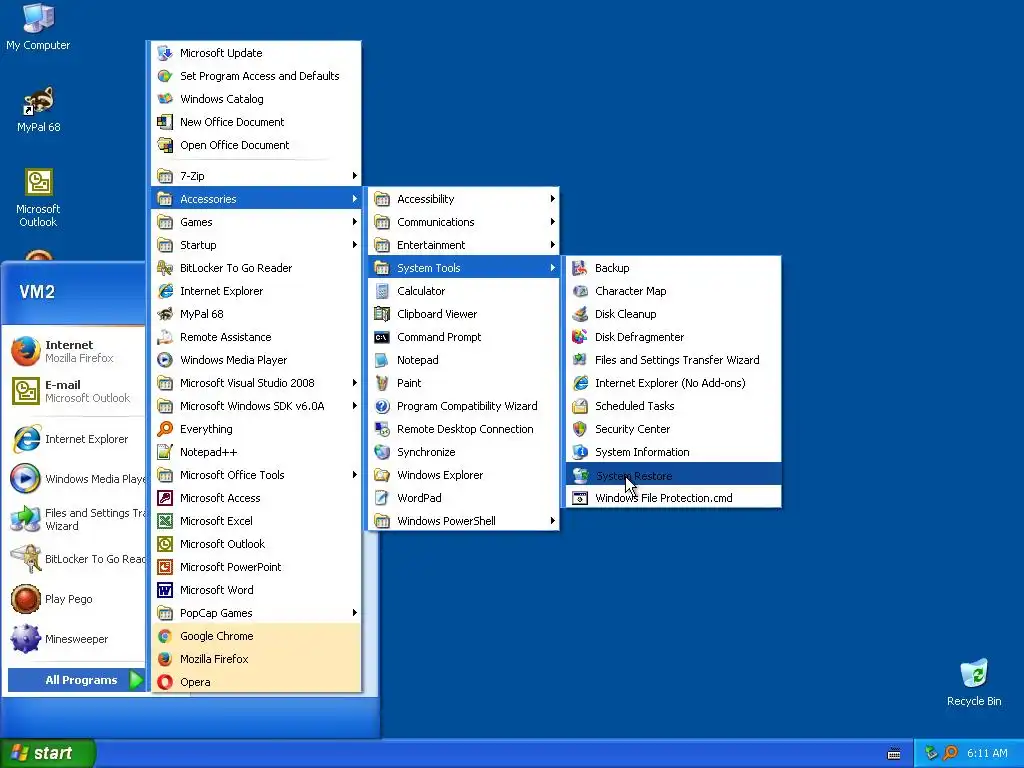Click Mozilla Firefox Internet icon in start panel
Screen dimensions: 1024x768
pyautogui.click(x=25, y=351)
